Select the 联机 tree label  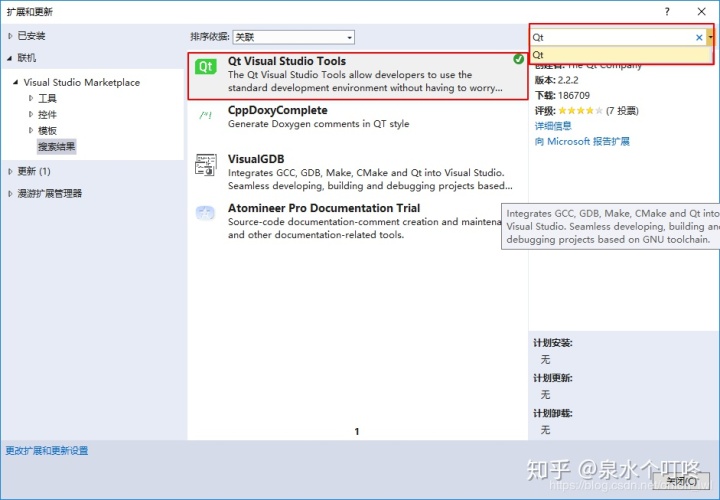(x=27, y=58)
